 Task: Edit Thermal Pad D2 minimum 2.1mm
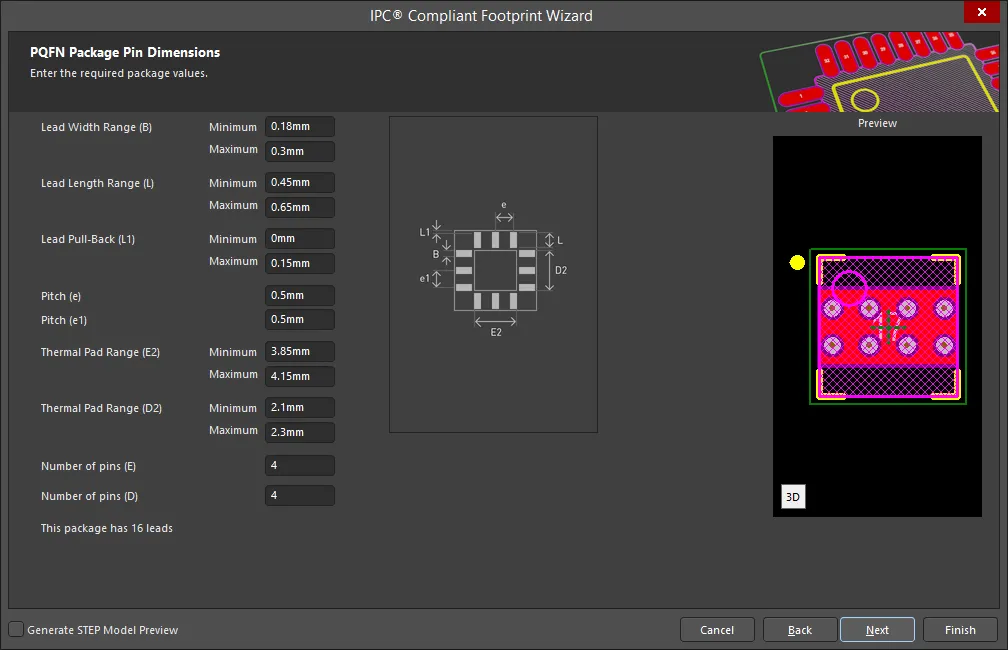(x=300, y=408)
